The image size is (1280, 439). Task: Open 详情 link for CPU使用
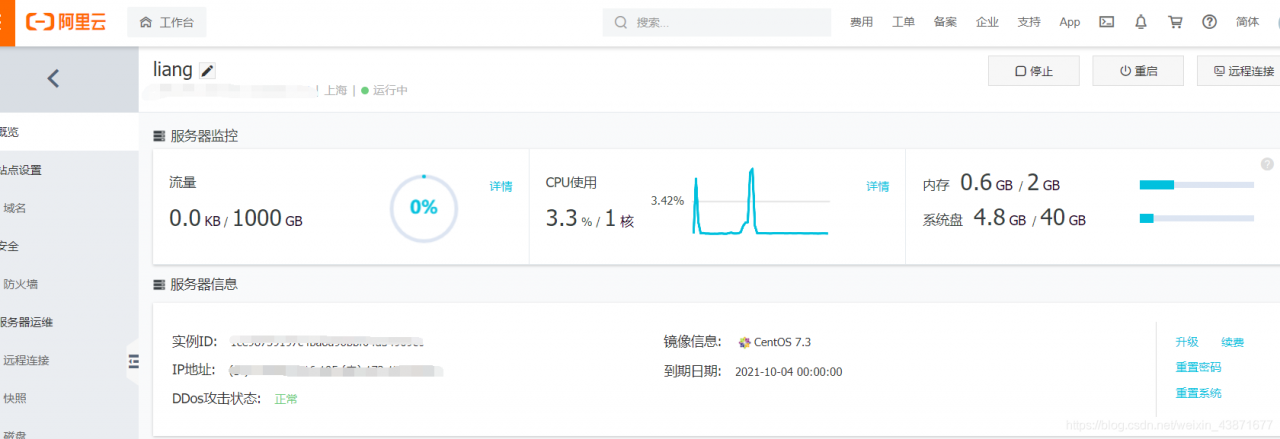pyautogui.click(x=878, y=186)
